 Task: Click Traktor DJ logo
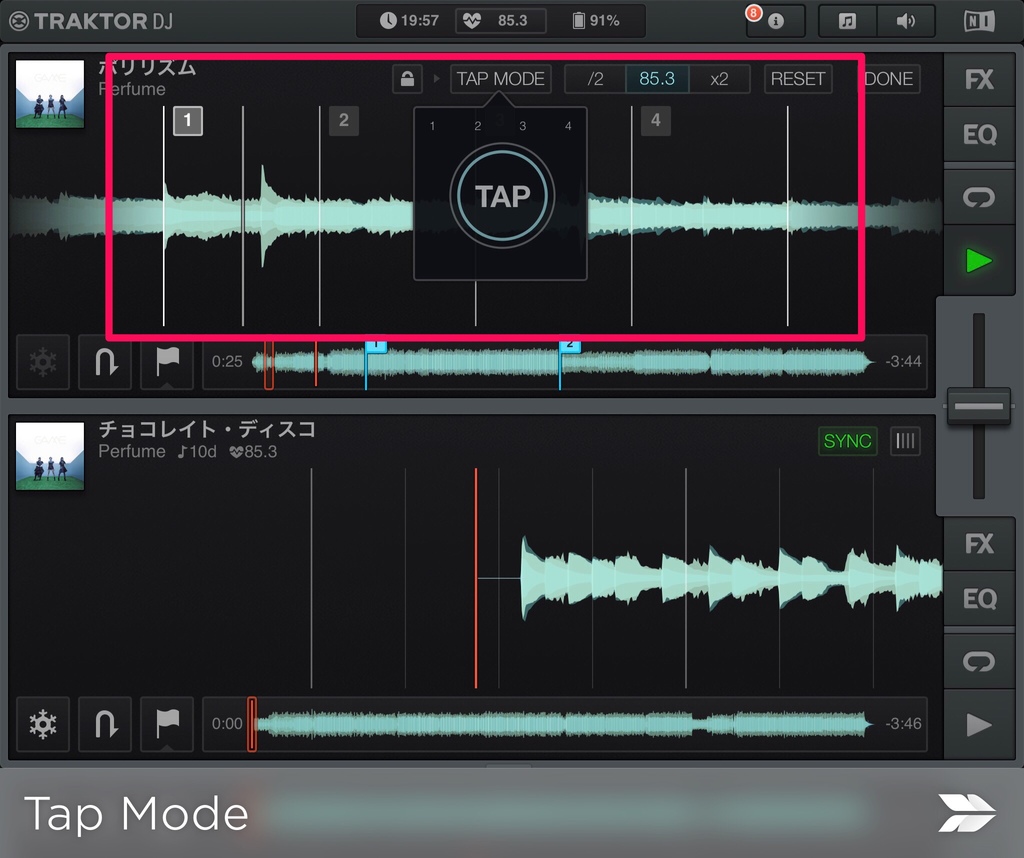(91, 22)
